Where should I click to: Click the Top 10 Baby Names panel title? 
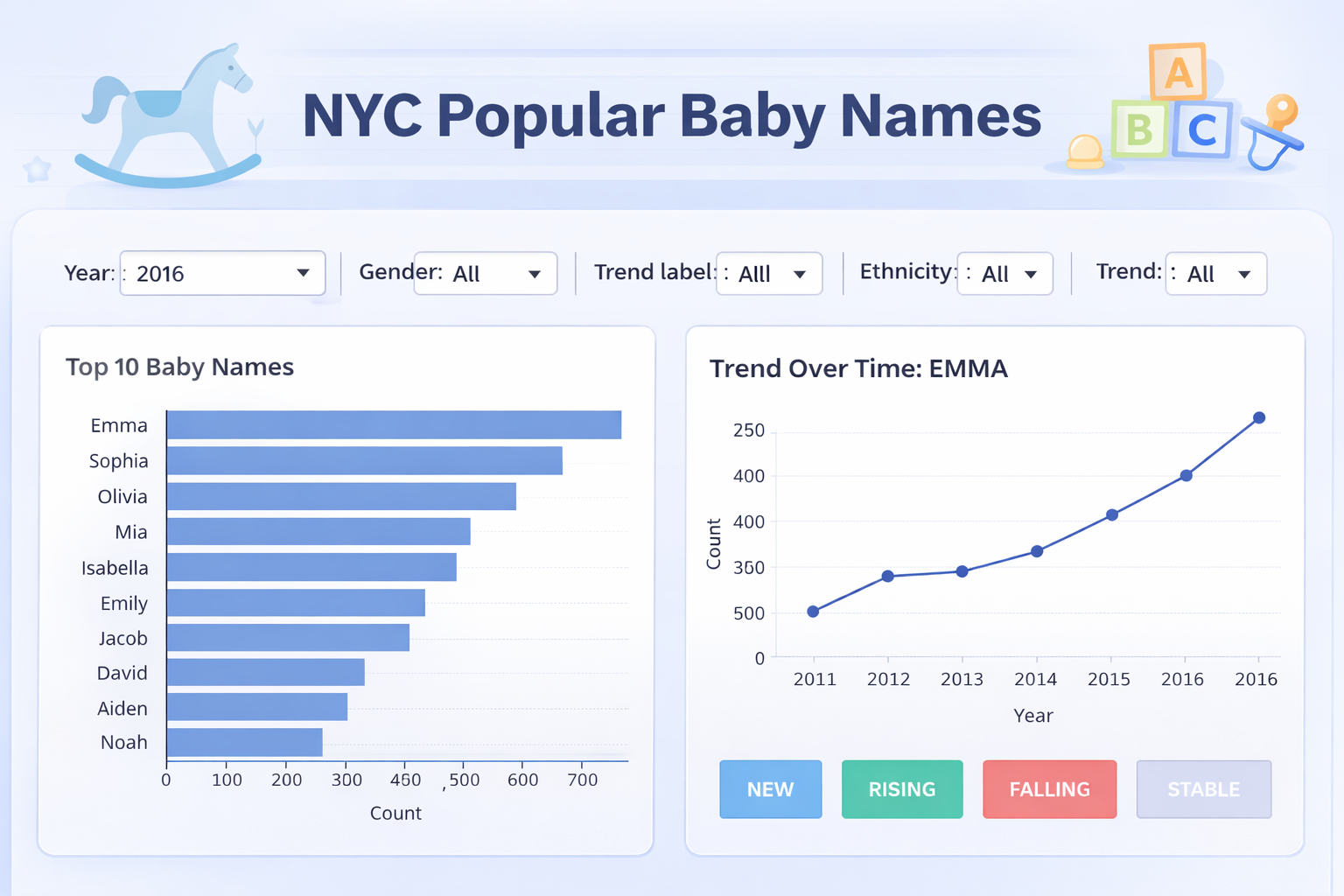pos(179,367)
